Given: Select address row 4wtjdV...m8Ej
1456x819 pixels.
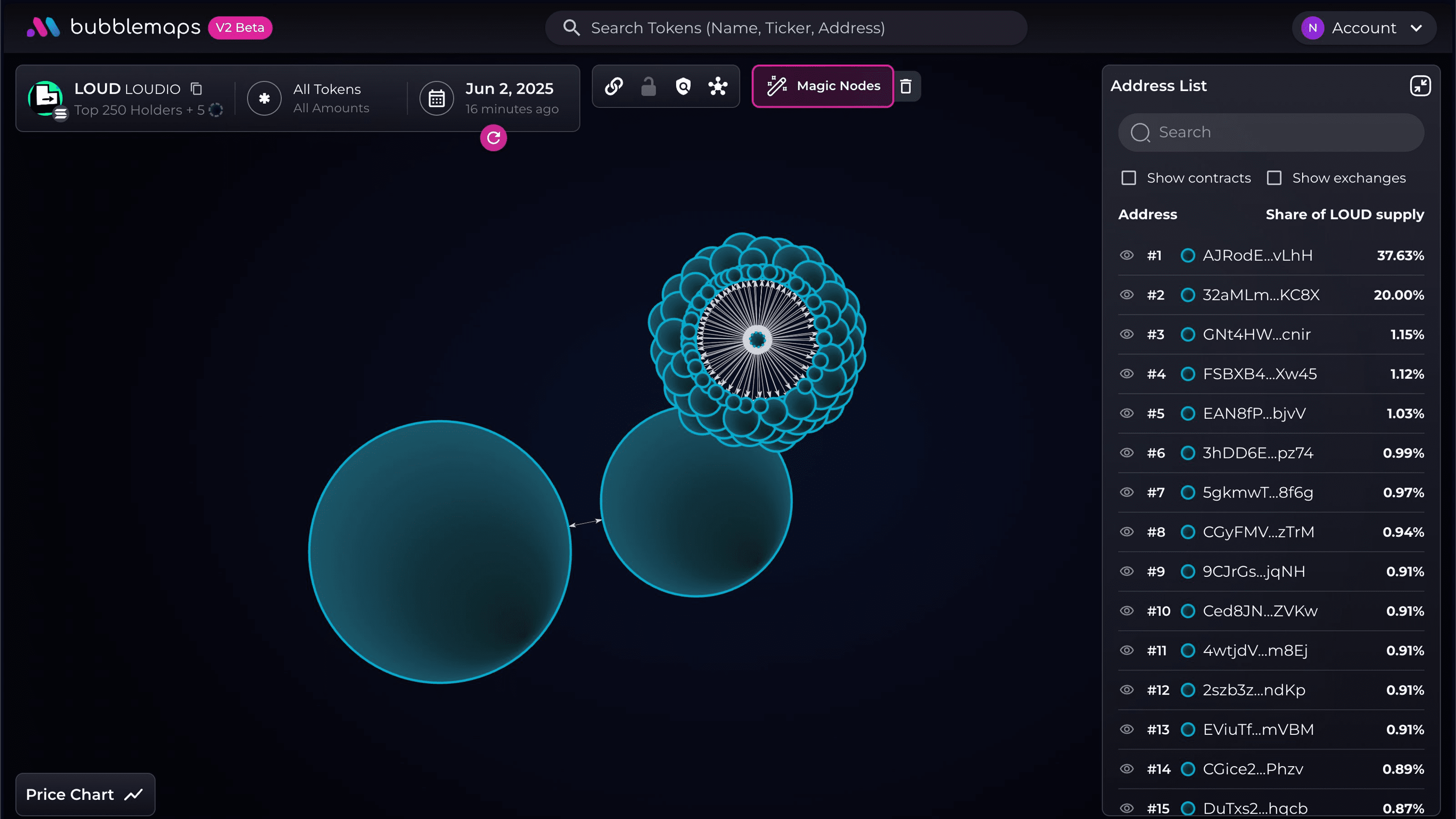Looking at the screenshot, I should tap(1271, 651).
